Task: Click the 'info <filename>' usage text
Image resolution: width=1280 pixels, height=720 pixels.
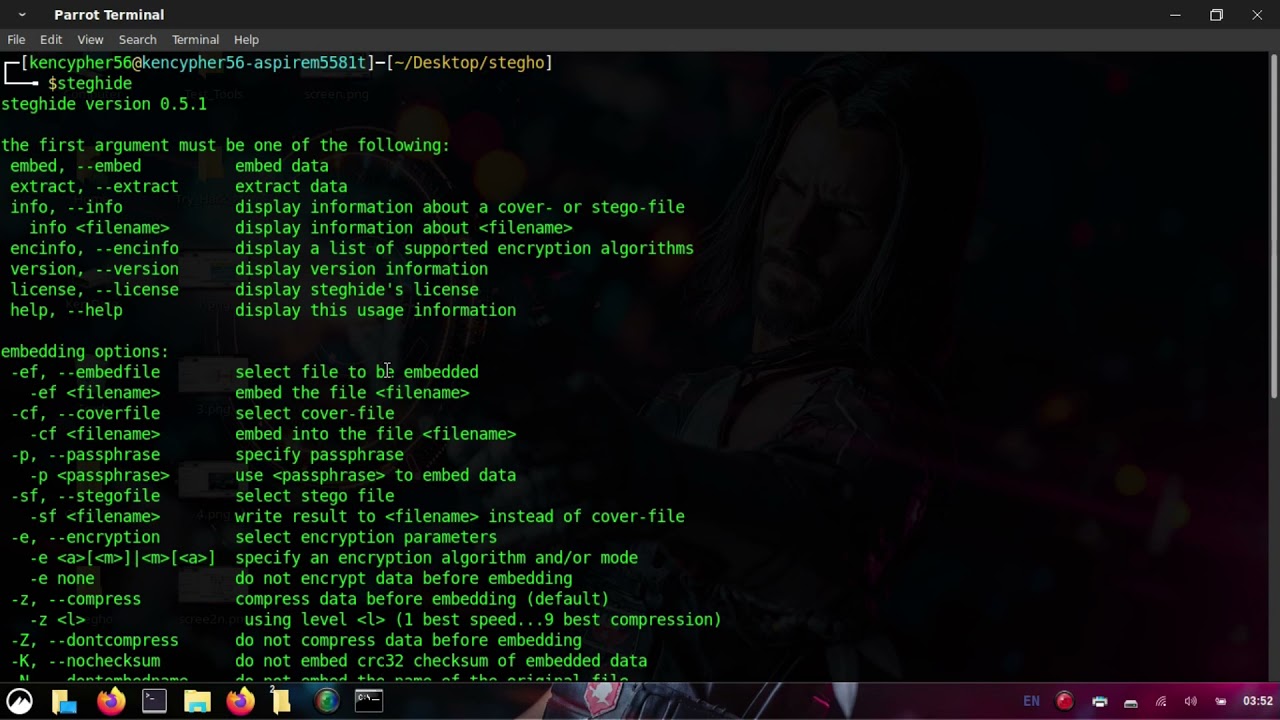Action: pos(99,228)
